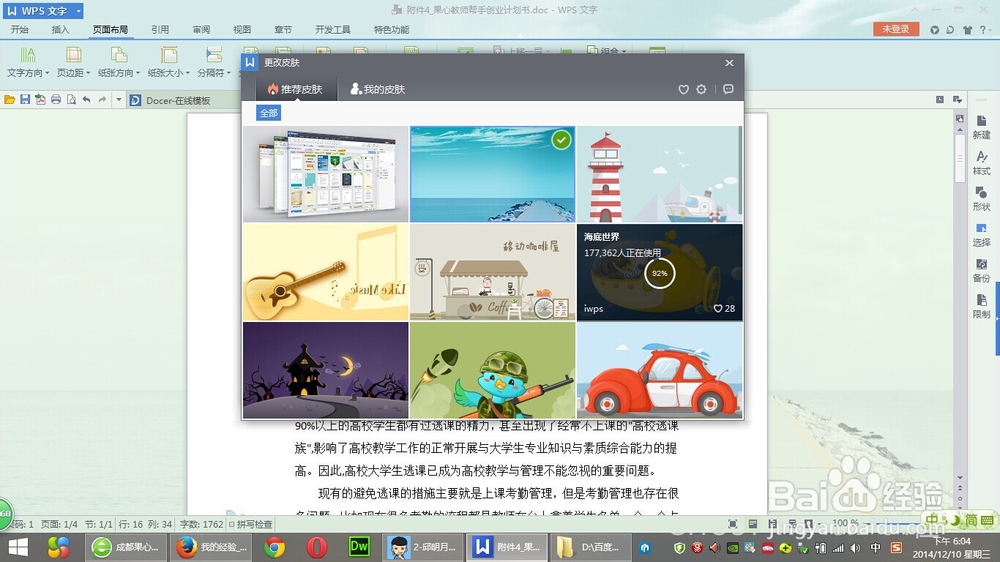Click the redo arrow icon

pyautogui.click(x=102, y=100)
